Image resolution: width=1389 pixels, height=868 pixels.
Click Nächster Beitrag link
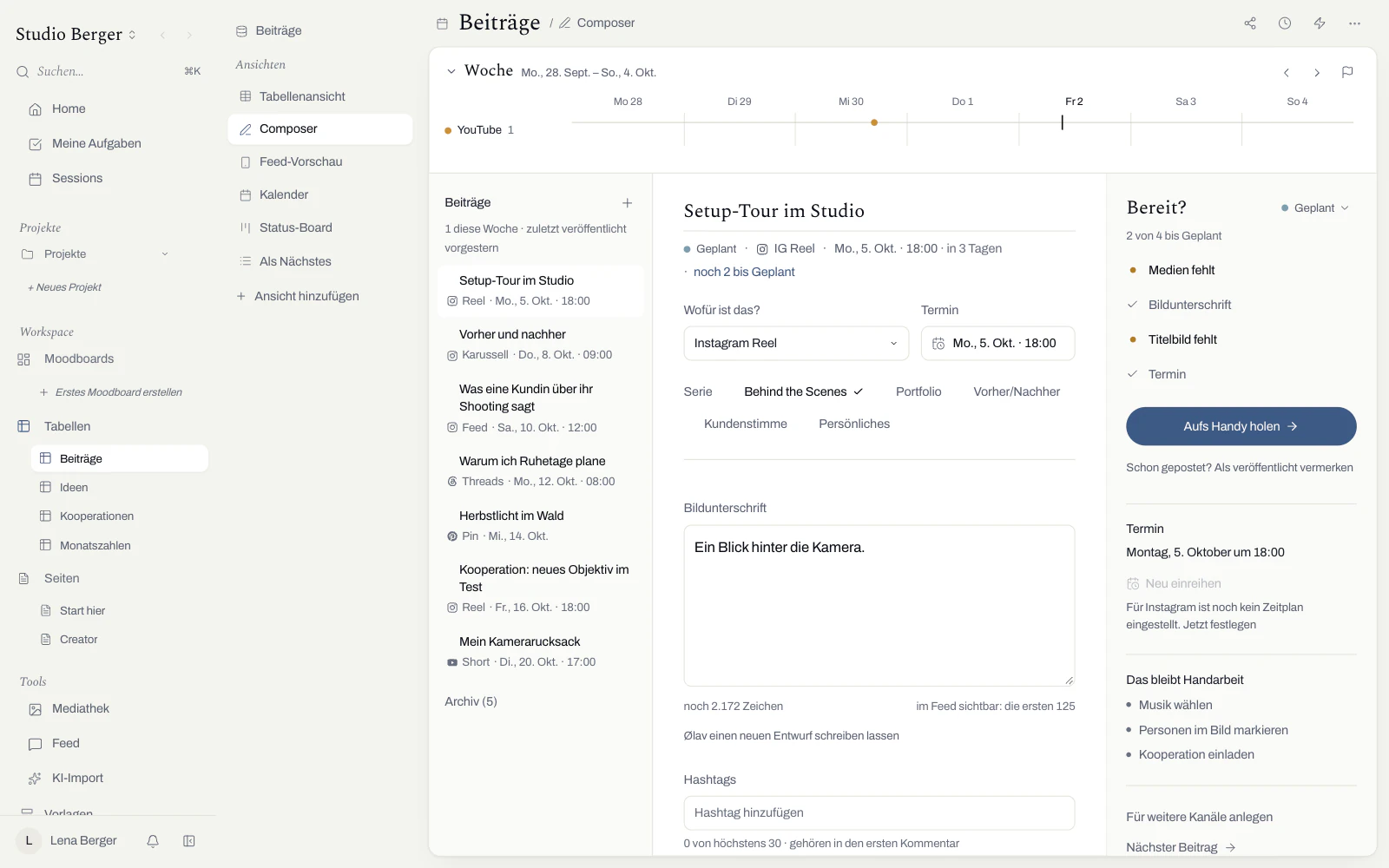(x=1181, y=848)
